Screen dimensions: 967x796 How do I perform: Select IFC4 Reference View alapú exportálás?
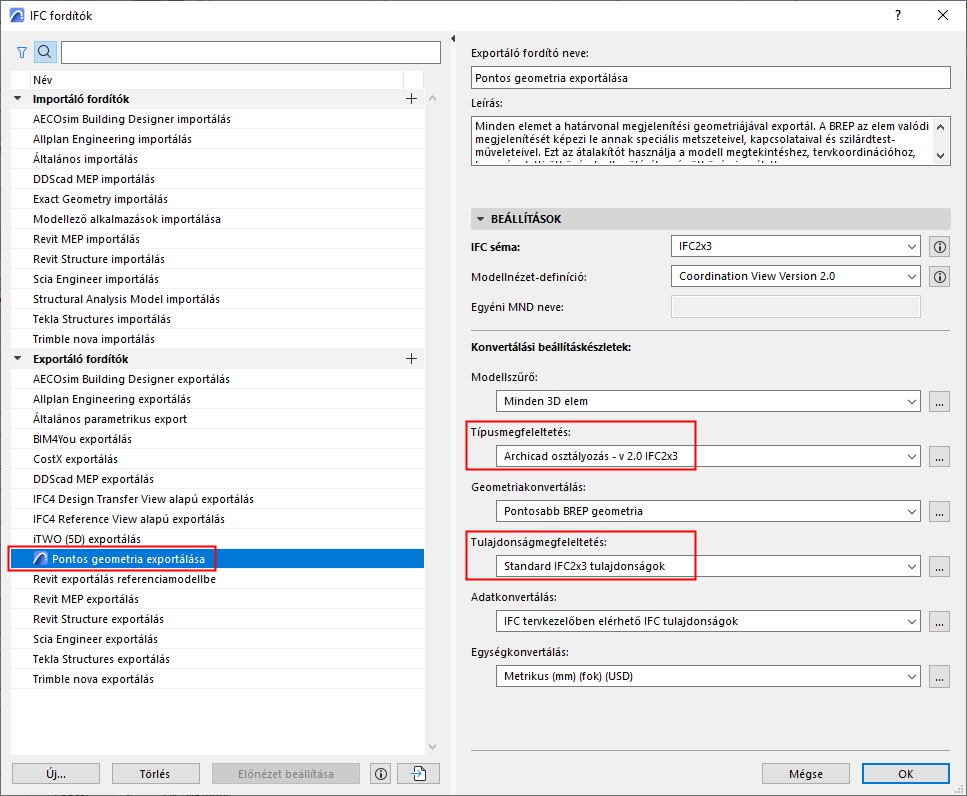(218, 519)
